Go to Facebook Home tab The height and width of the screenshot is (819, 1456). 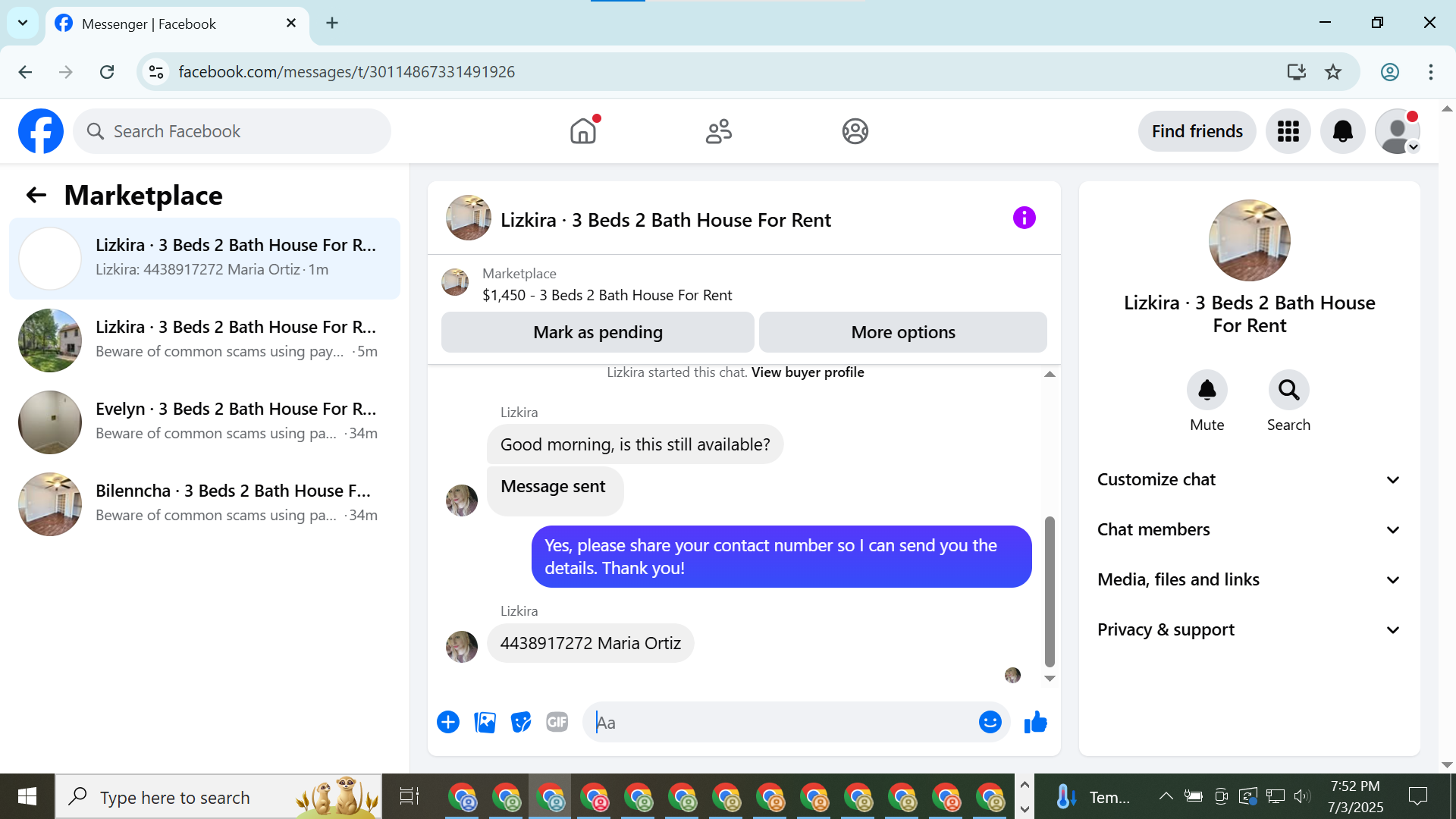(x=583, y=131)
